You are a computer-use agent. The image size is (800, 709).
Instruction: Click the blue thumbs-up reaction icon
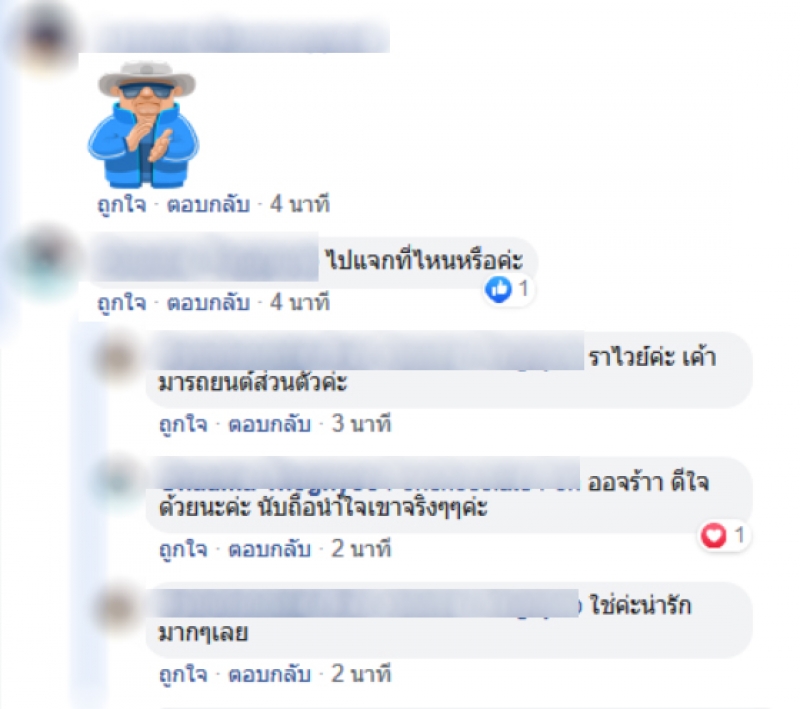[x=498, y=289]
